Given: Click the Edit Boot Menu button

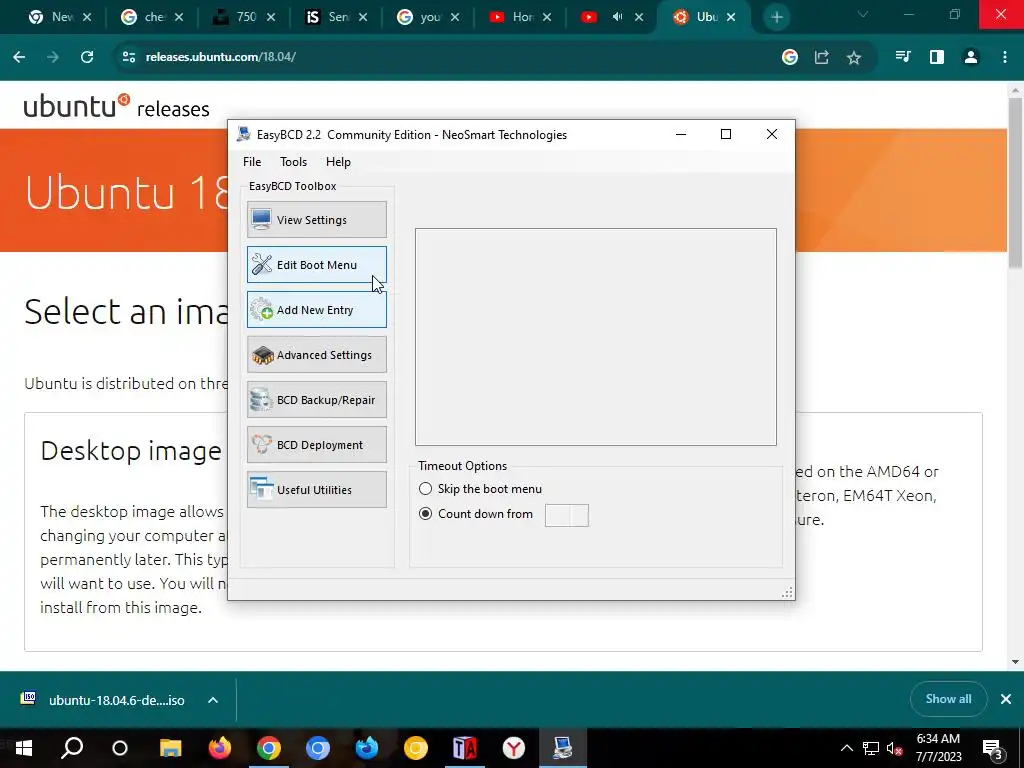Looking at the screenshot, I should pyautogui.click(x=317, y=264).
